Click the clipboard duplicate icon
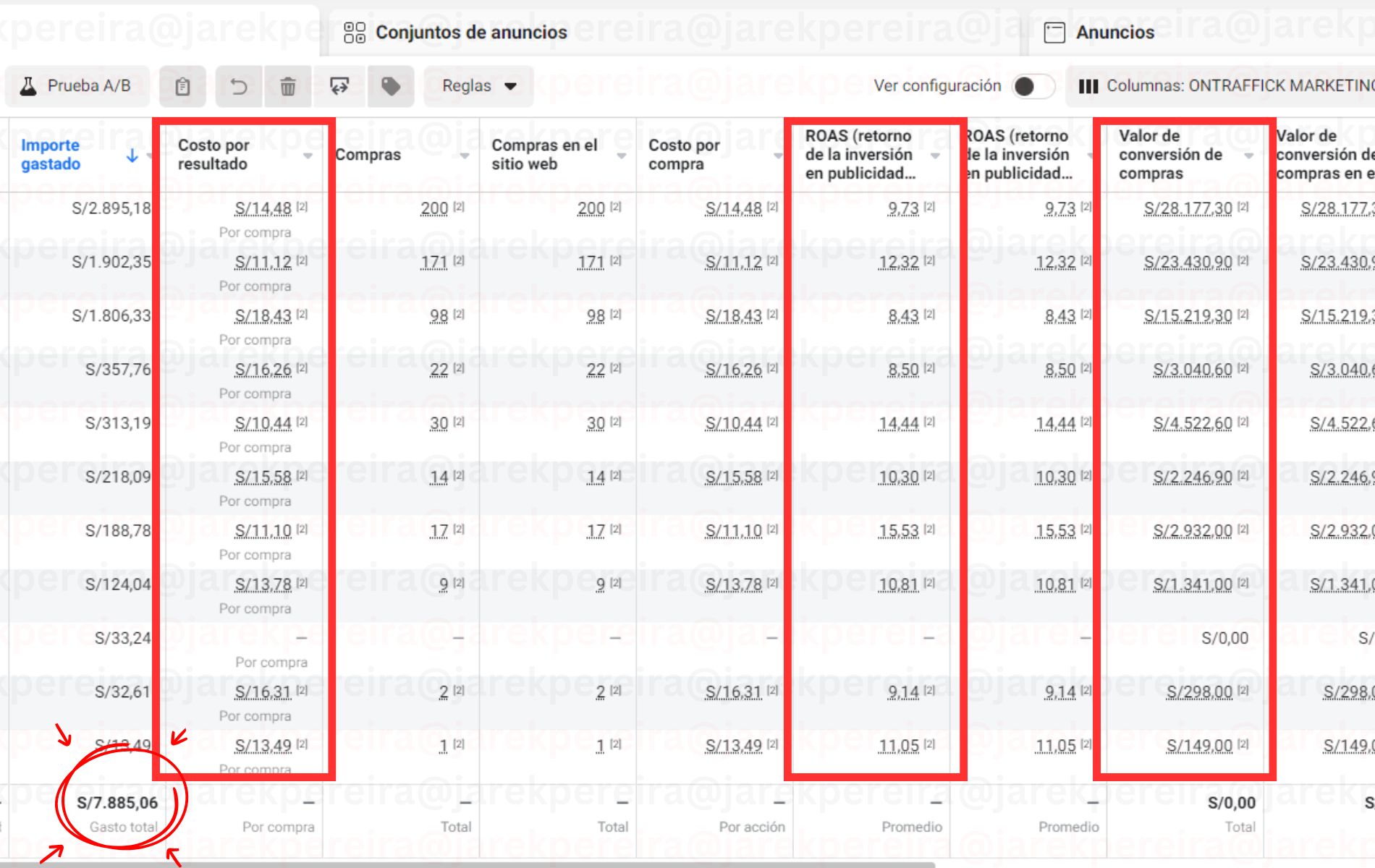 point(182,87)
